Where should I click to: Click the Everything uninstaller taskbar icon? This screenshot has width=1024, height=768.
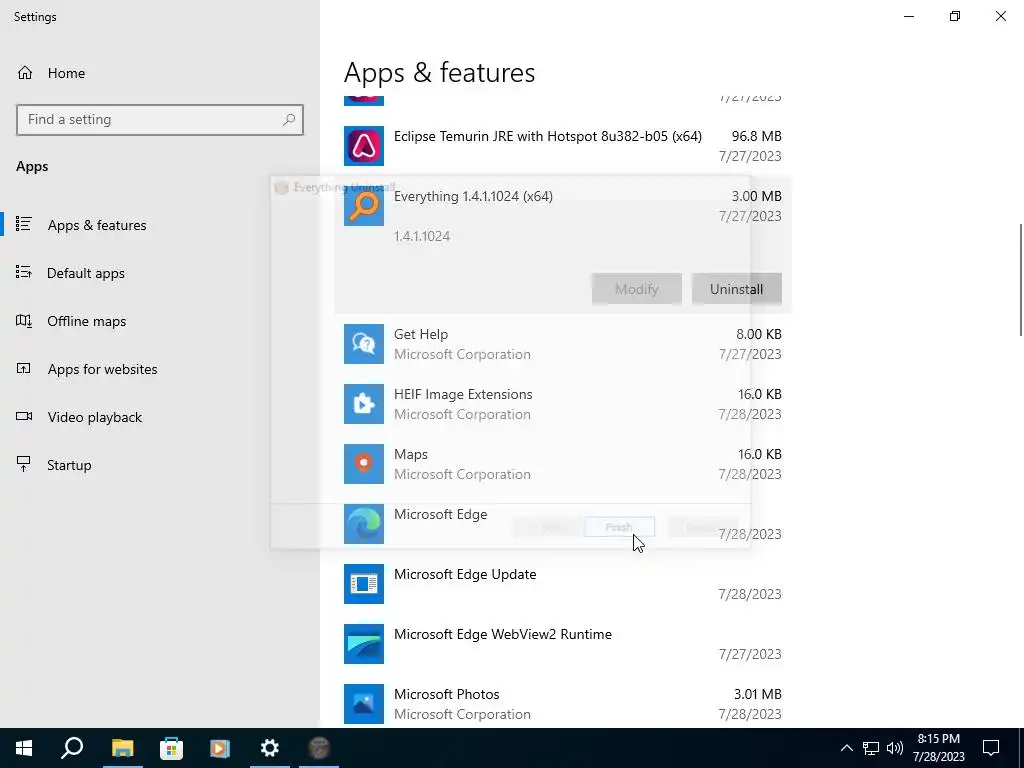319,748
